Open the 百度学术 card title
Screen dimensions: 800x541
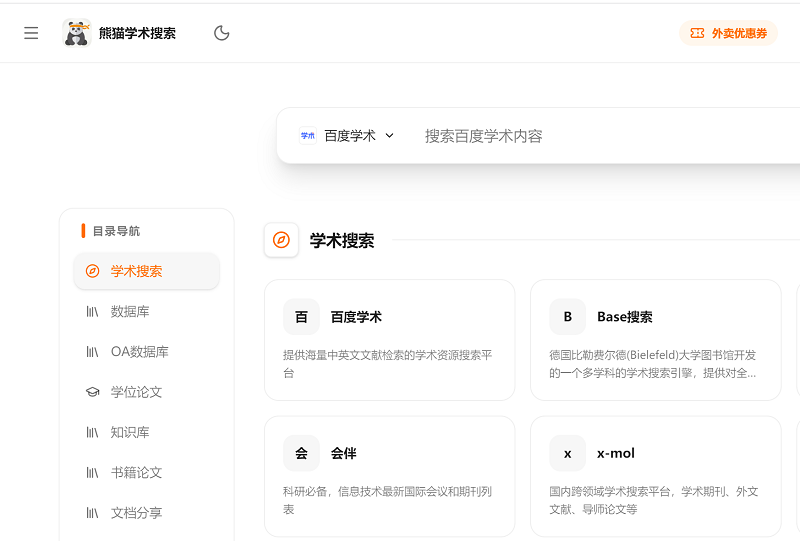click(356, 317)
